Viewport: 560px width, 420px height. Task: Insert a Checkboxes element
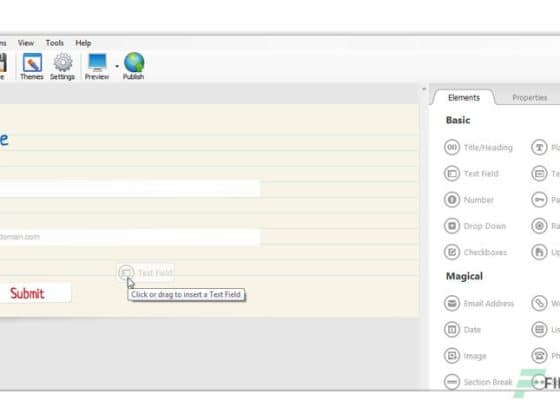tap(476, 252)
